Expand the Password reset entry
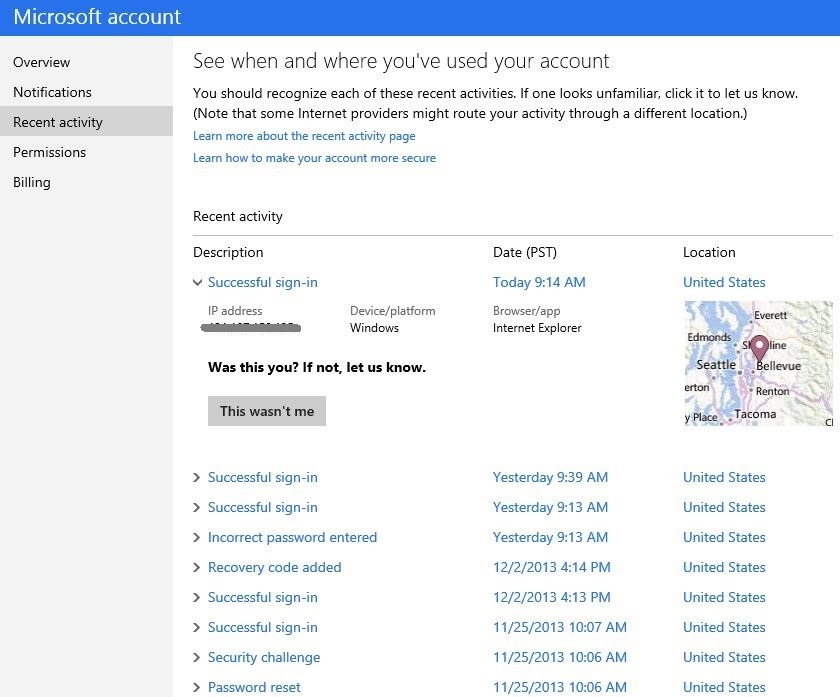 197,688
